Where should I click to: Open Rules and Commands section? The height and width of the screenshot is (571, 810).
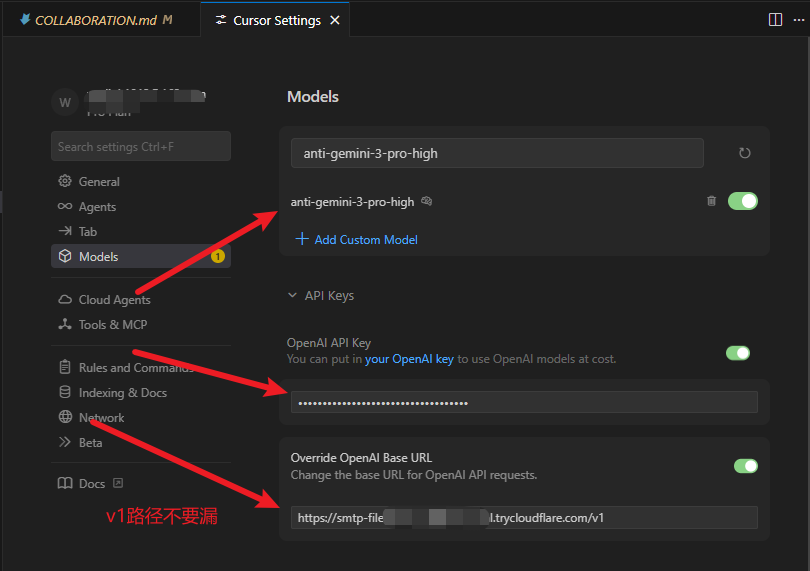coord(141,367)
